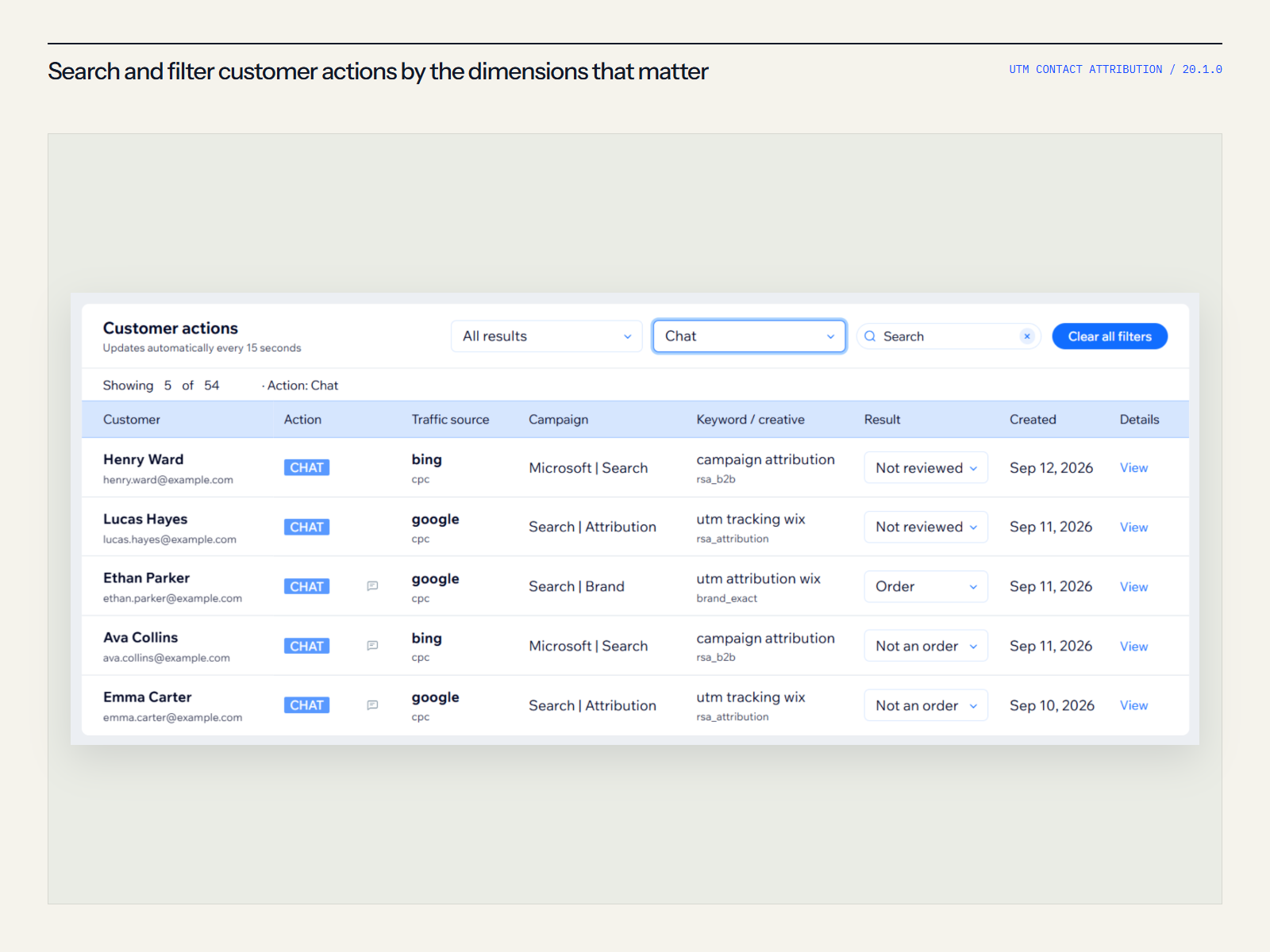Click the CHAT badge in Henry Ward's row
The height and width of the screenshot is (952, 1270).
click(306, 468)
